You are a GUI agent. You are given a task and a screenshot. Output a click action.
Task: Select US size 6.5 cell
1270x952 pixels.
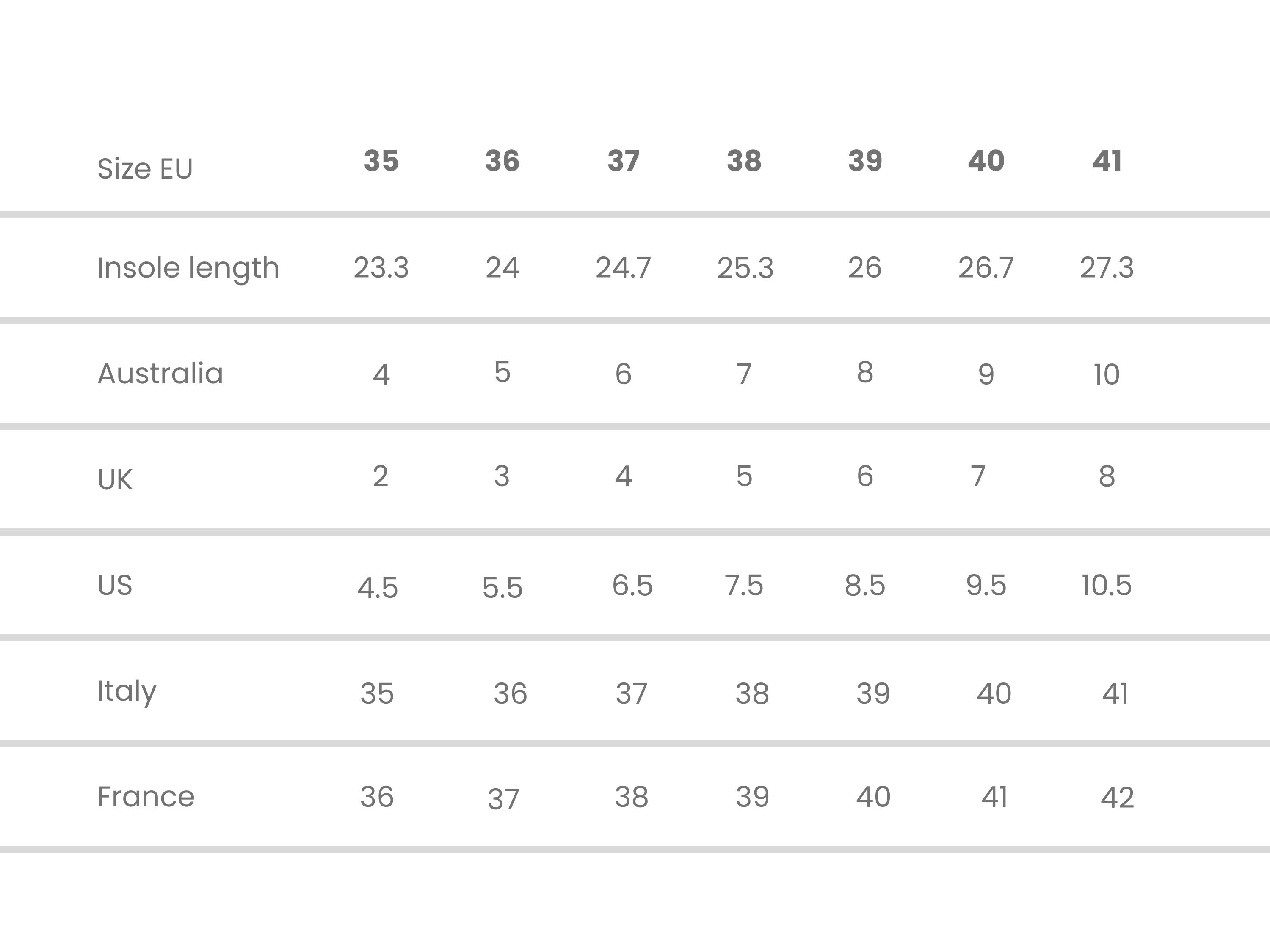coord(632,585)
